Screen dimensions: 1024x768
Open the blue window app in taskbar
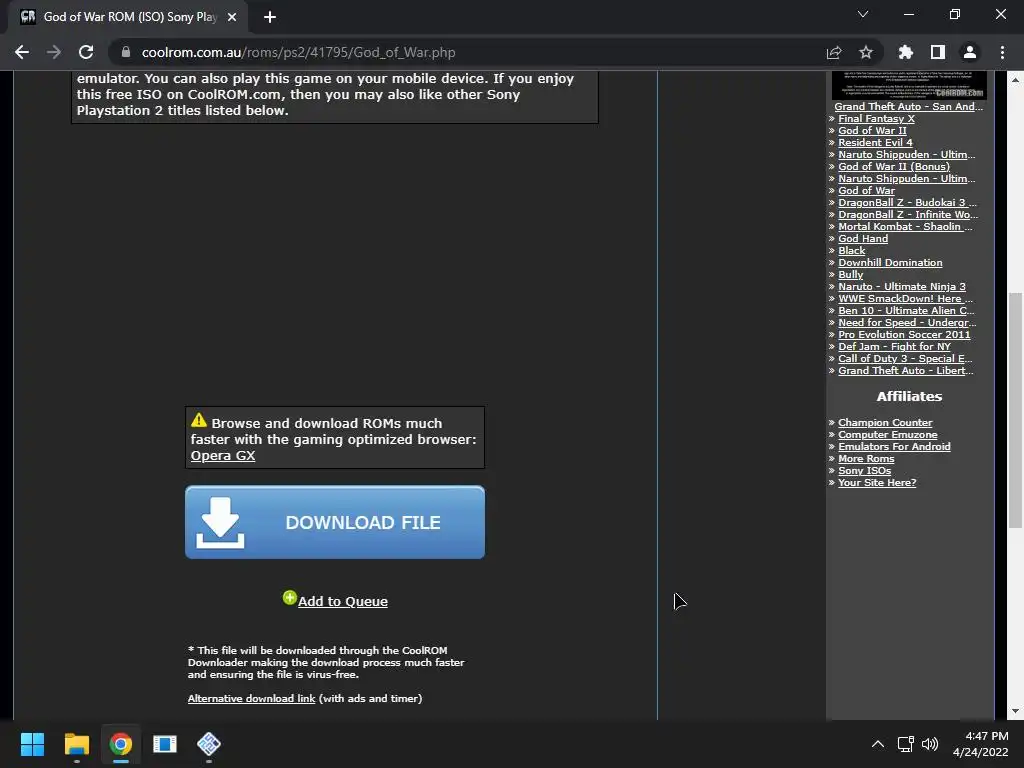165,744
